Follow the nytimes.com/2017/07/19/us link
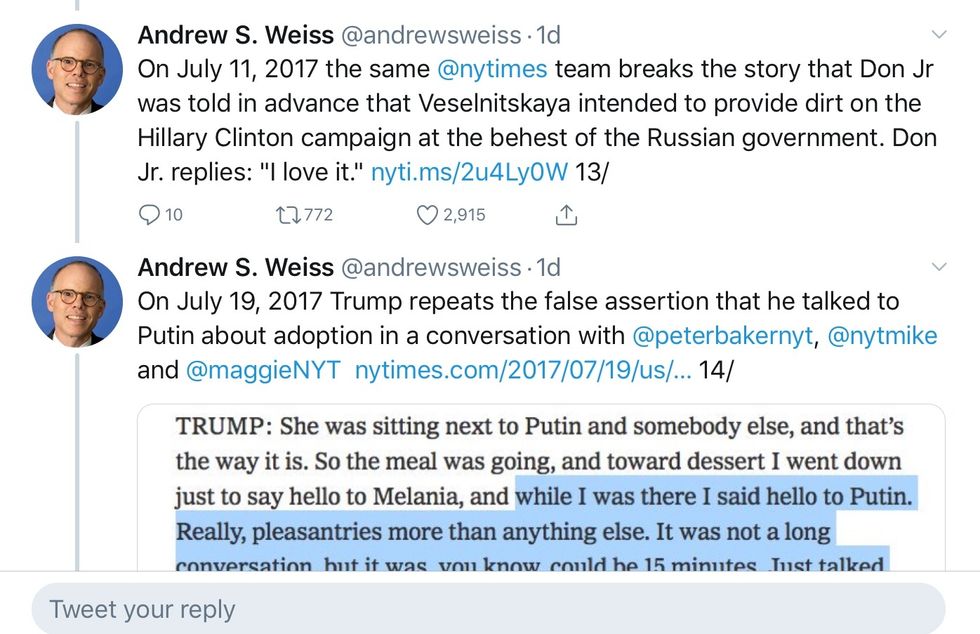Screen dimensions: 980x634 pyautogui.click(x=523, y=369)
